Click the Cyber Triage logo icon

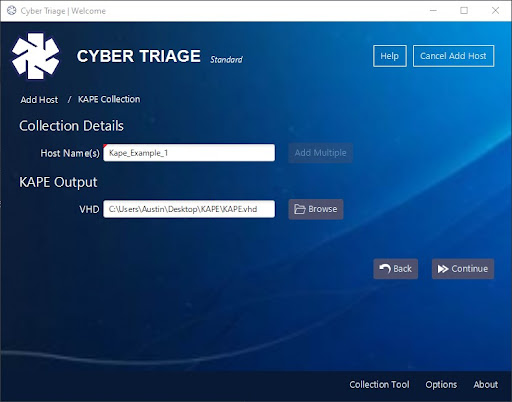coord(36,56)
